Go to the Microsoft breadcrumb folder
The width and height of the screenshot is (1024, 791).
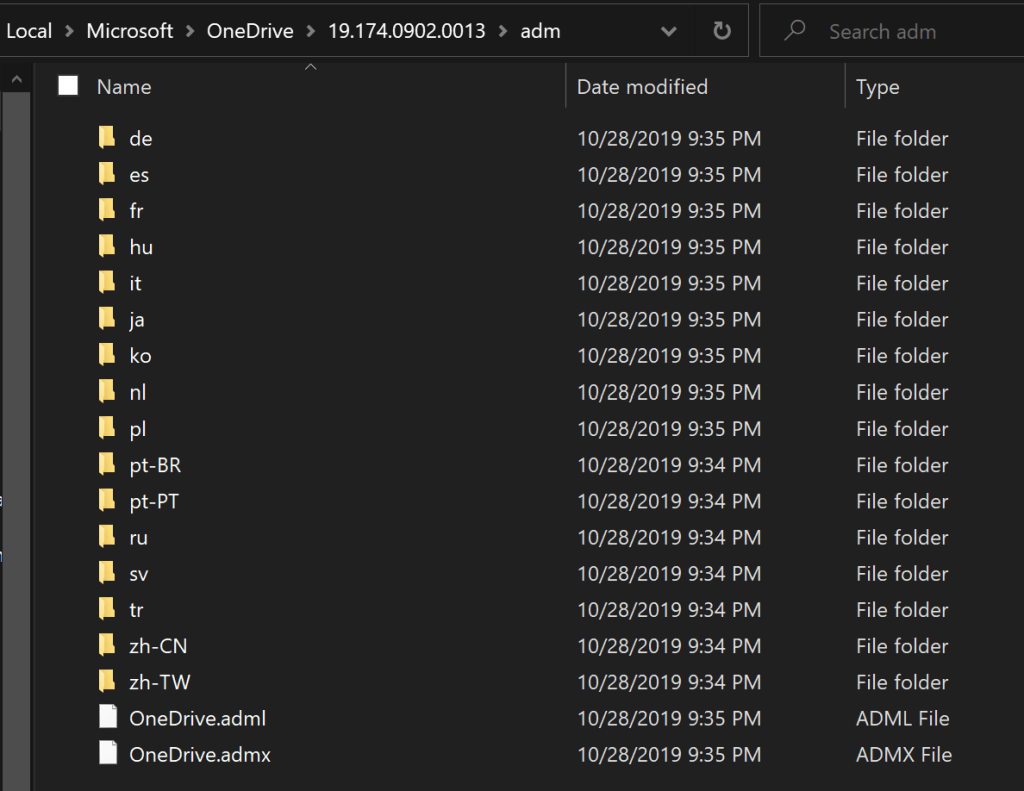[x=129, y=31]
